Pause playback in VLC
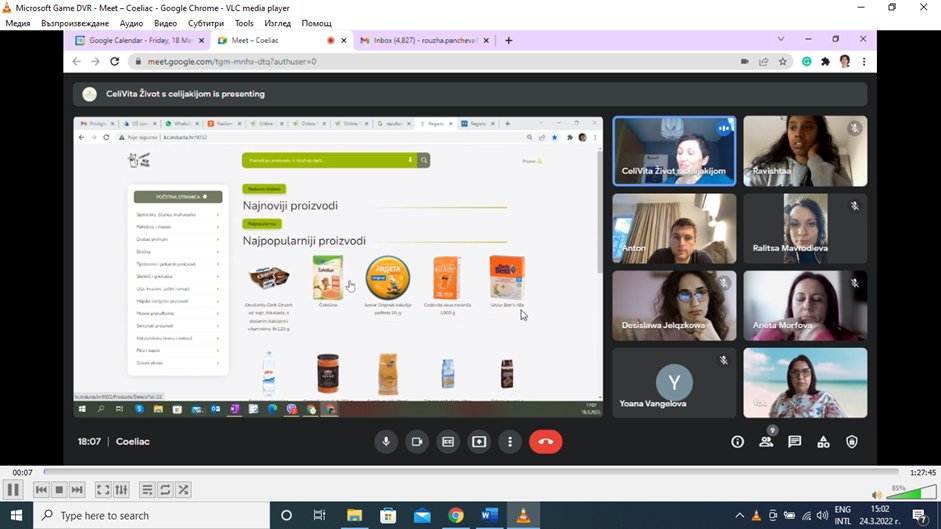This screenshot has height=529, width=941. [x=13, y=490]
